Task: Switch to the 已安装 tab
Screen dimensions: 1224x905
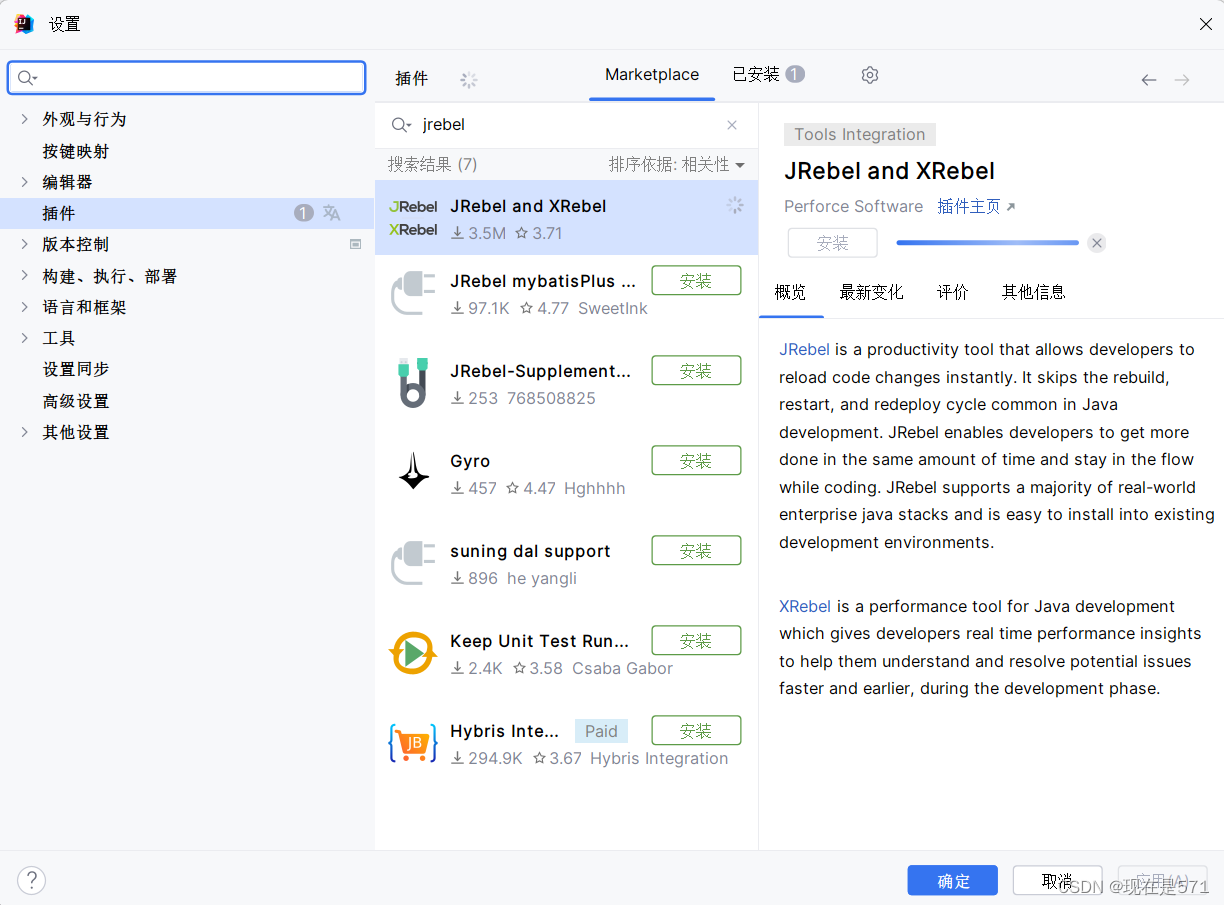Action: (x=768, y=75)
